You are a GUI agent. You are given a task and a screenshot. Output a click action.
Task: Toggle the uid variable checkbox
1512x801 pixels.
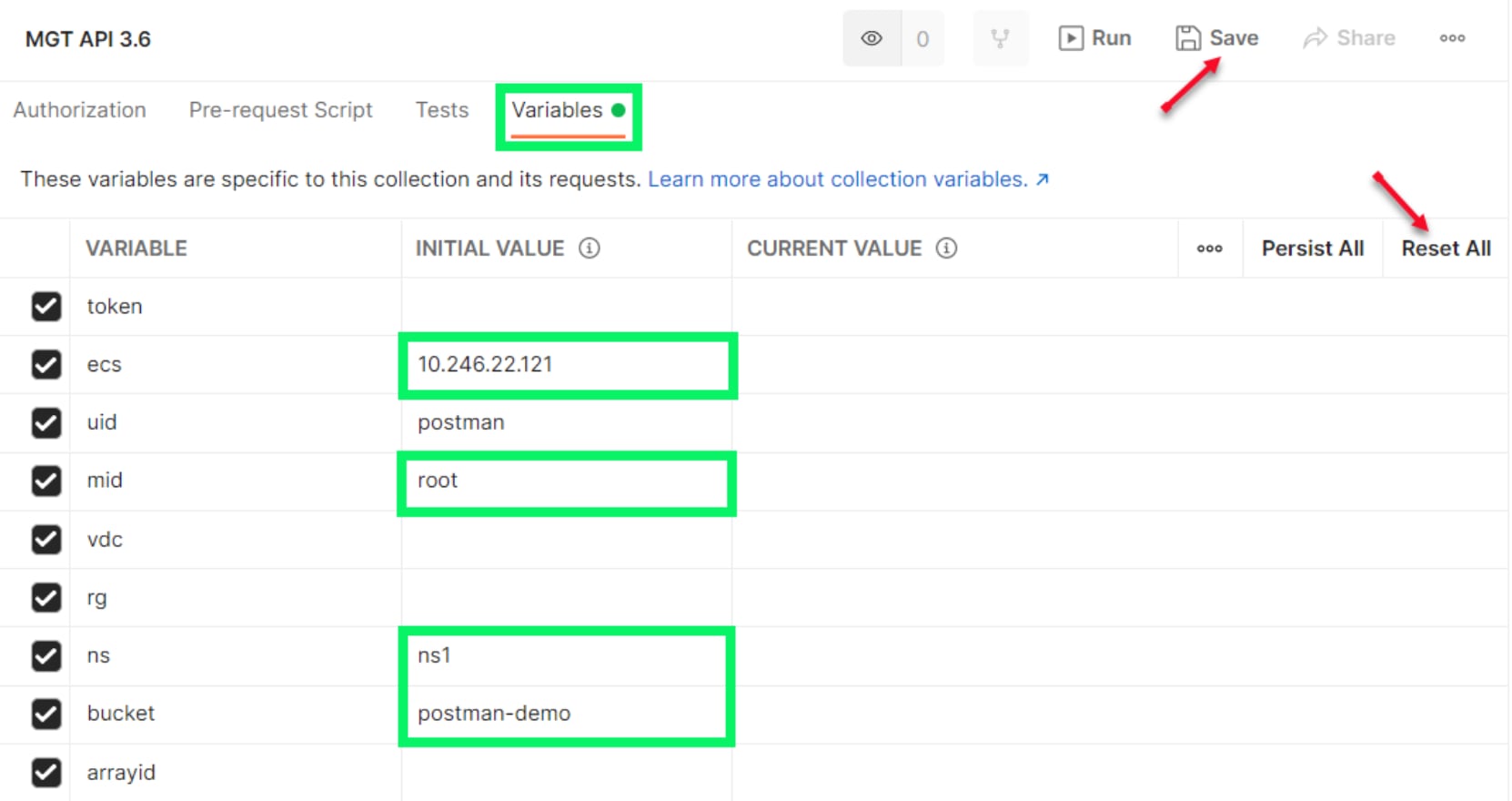point(46,423)
